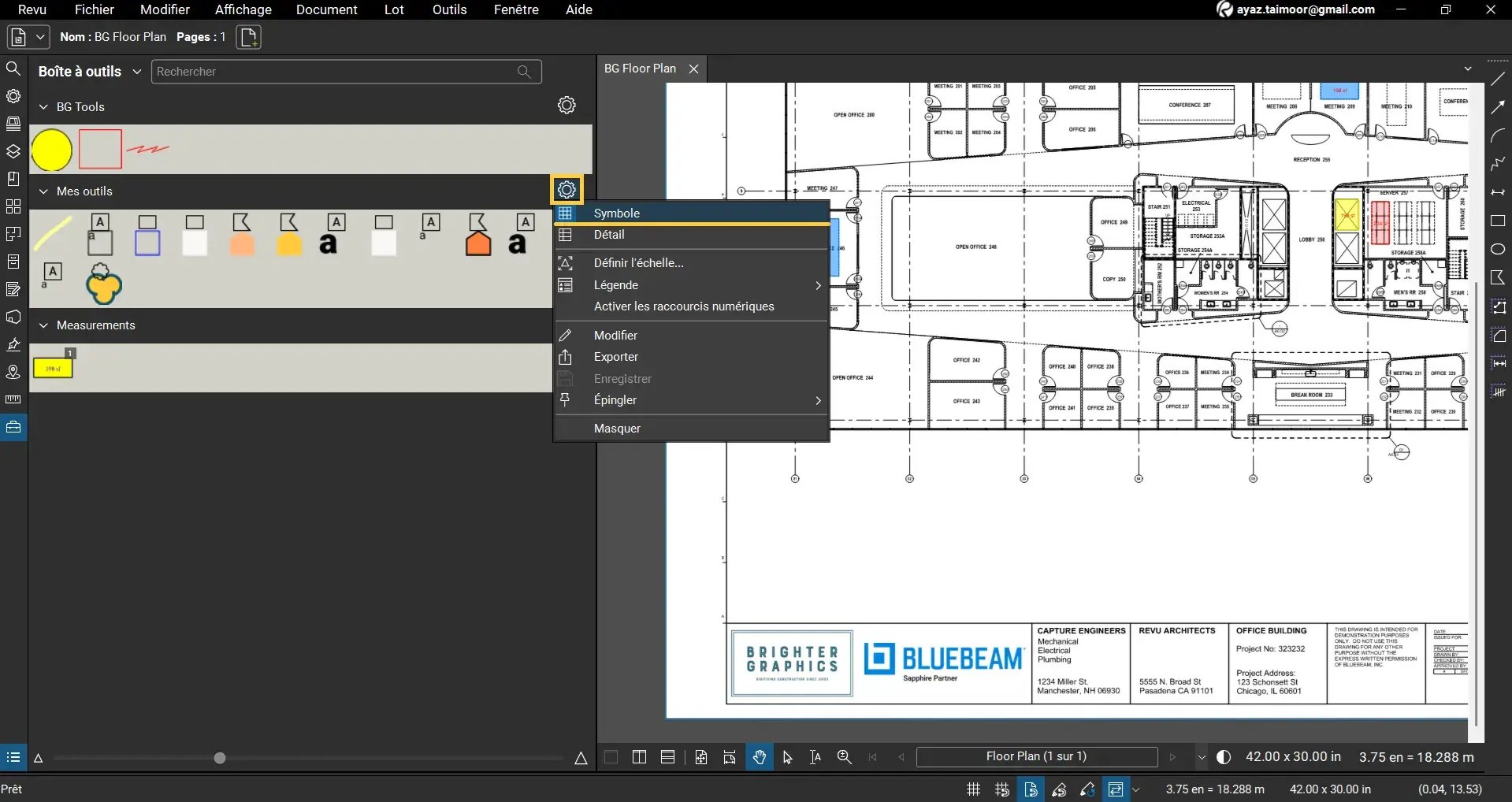Open the Tool Chest panel in the sidebar
Image resolution: width=1512 pixels, height=802 pixels.
13,426
